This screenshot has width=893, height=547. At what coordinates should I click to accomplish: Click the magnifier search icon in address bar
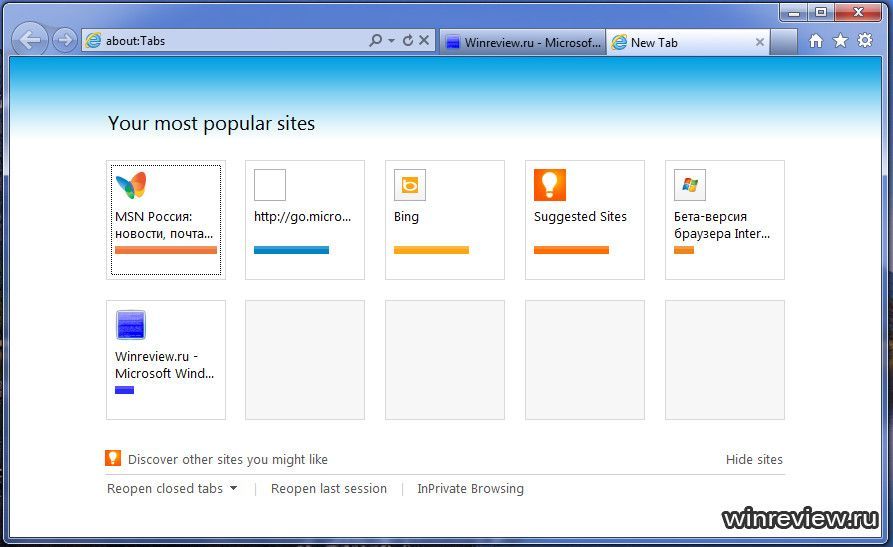click(x=375, y=41)
